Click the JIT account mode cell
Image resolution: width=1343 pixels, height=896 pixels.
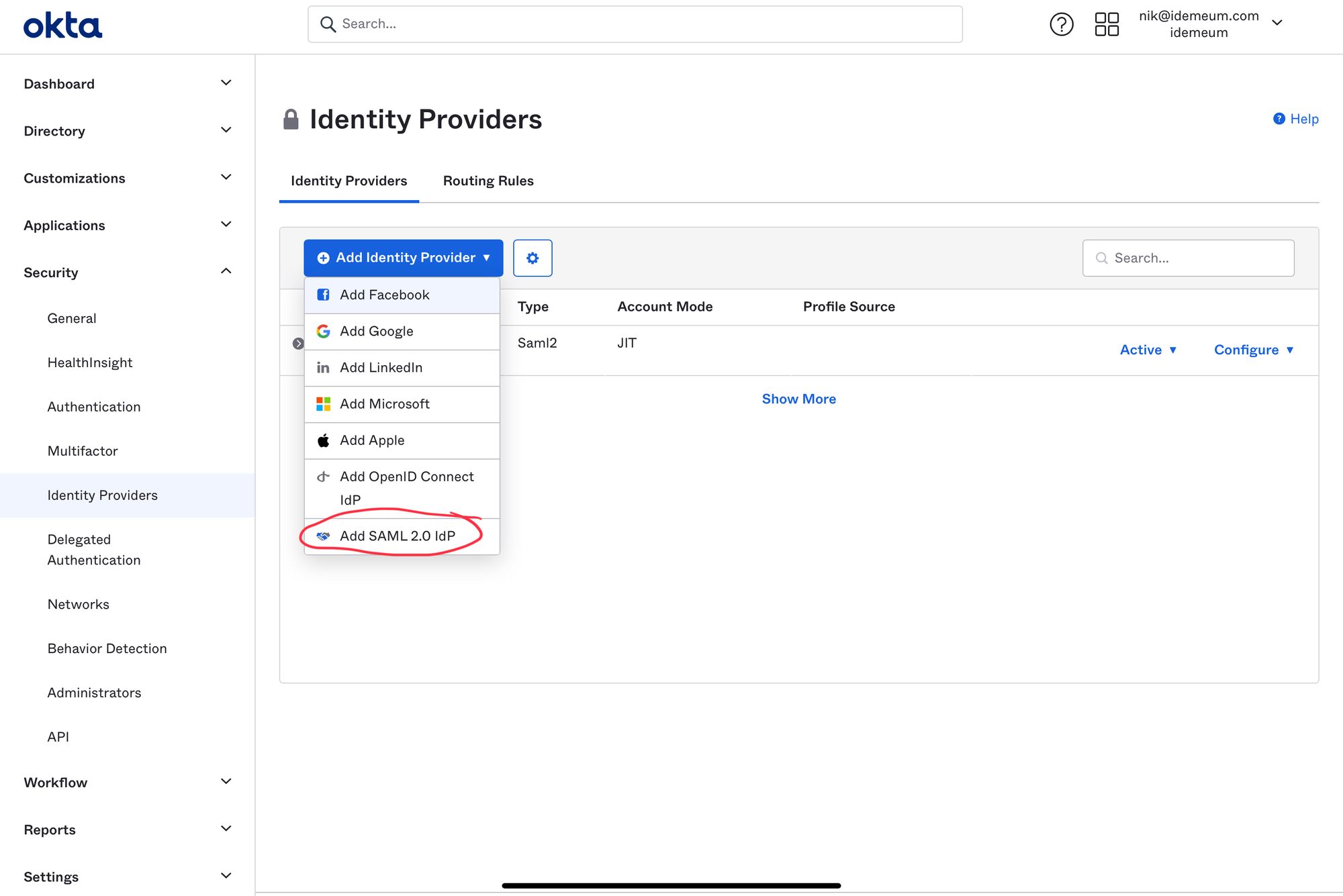click(627, 343)
